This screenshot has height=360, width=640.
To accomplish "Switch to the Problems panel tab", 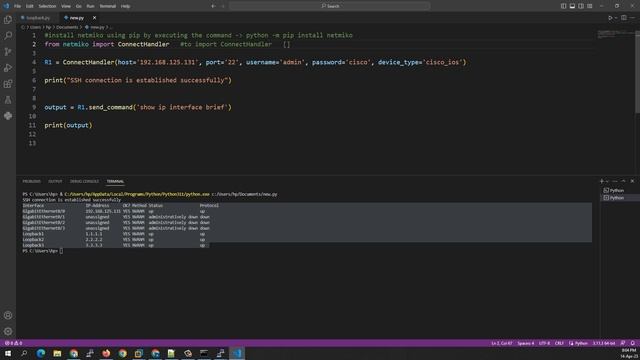I will coord(31,181).
